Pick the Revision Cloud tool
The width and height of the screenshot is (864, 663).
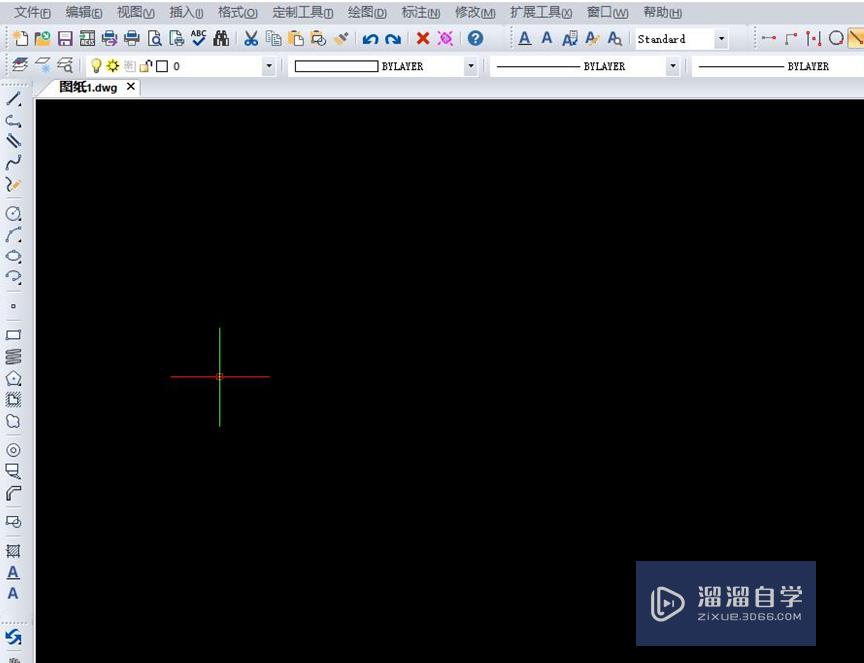pos(13,422)
